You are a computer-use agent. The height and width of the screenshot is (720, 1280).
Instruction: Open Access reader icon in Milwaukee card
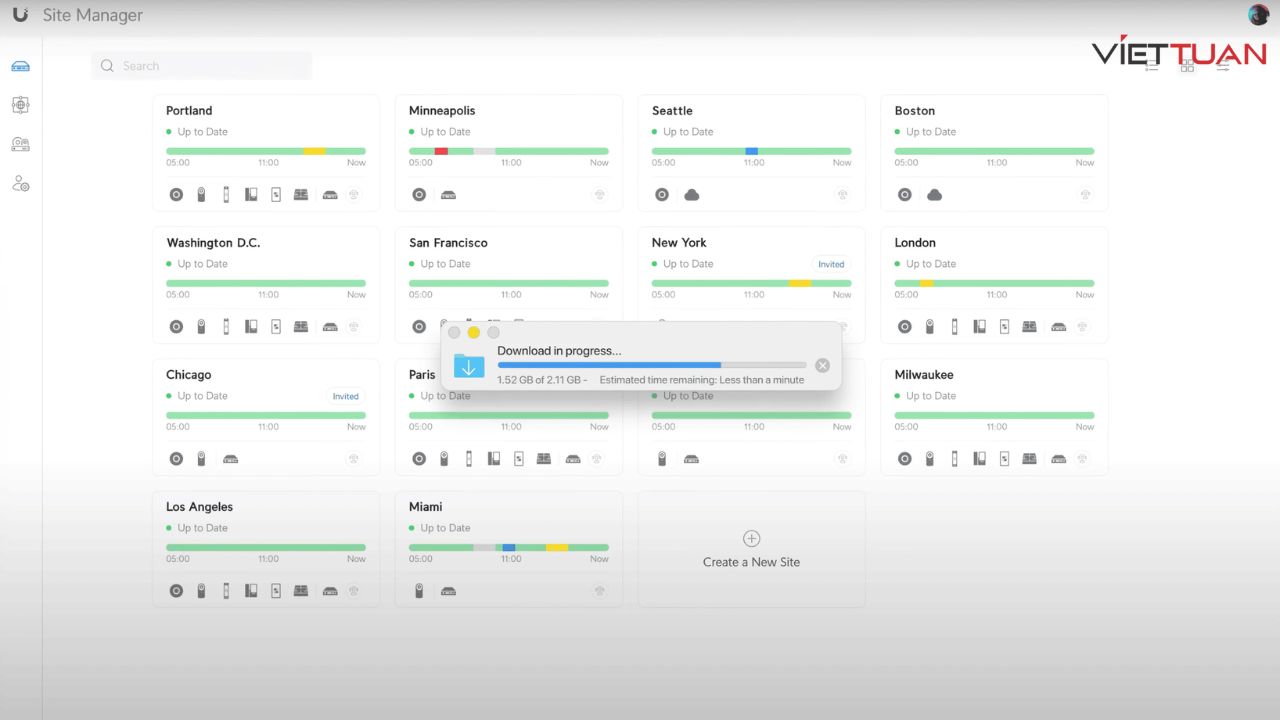[x=954, y=459]
